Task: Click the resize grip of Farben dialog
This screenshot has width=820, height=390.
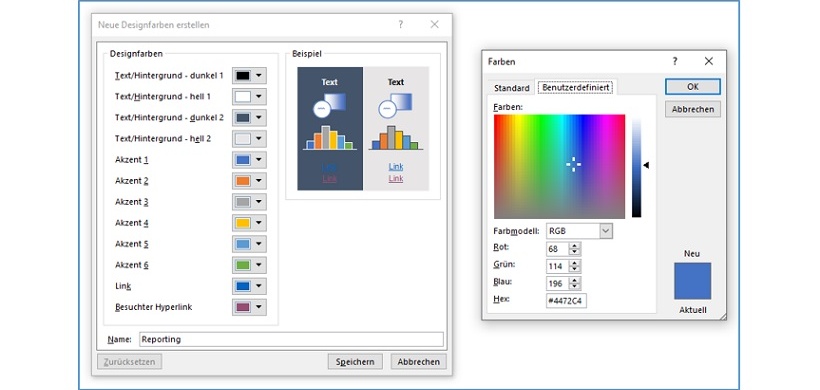Action: pyautogui.click(x=723, y=316)
